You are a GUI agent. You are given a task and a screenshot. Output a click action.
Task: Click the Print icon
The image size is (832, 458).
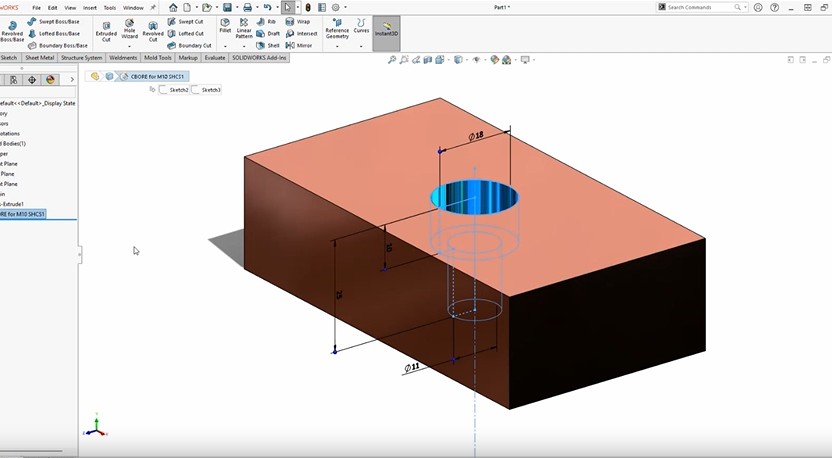click(x=247, y=7)
